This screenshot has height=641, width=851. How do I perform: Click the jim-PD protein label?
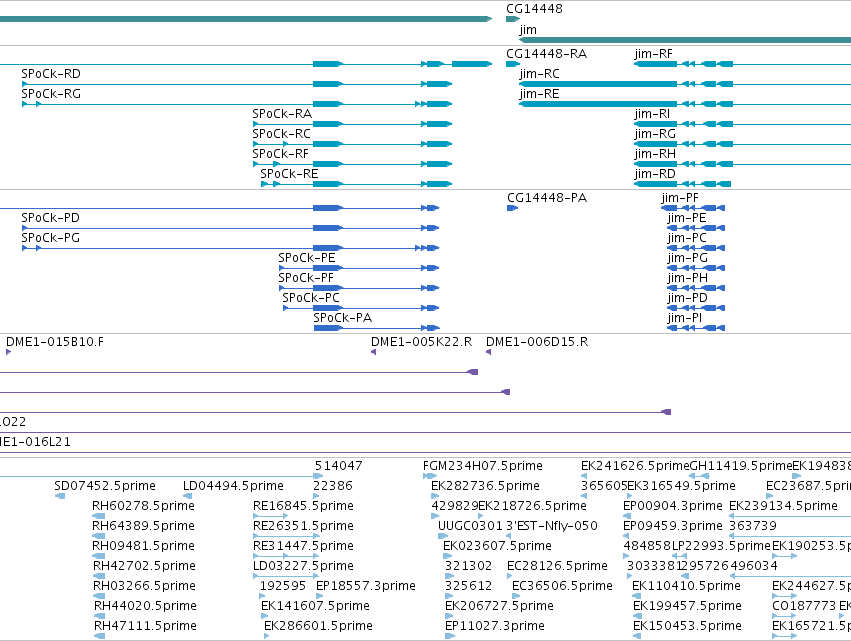click(x=688, y=299)
